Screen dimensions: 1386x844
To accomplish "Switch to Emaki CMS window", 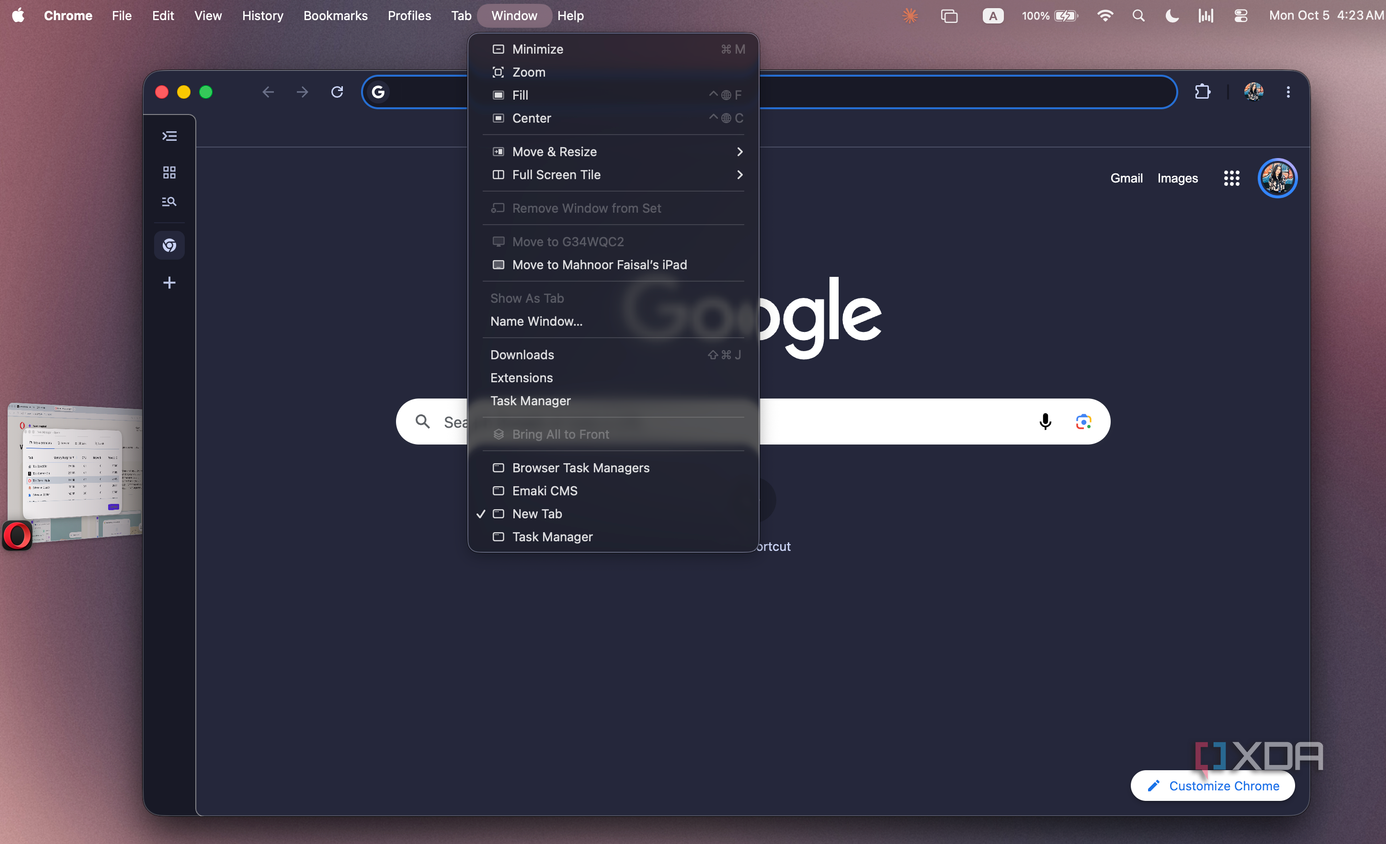I will (613, 491).
